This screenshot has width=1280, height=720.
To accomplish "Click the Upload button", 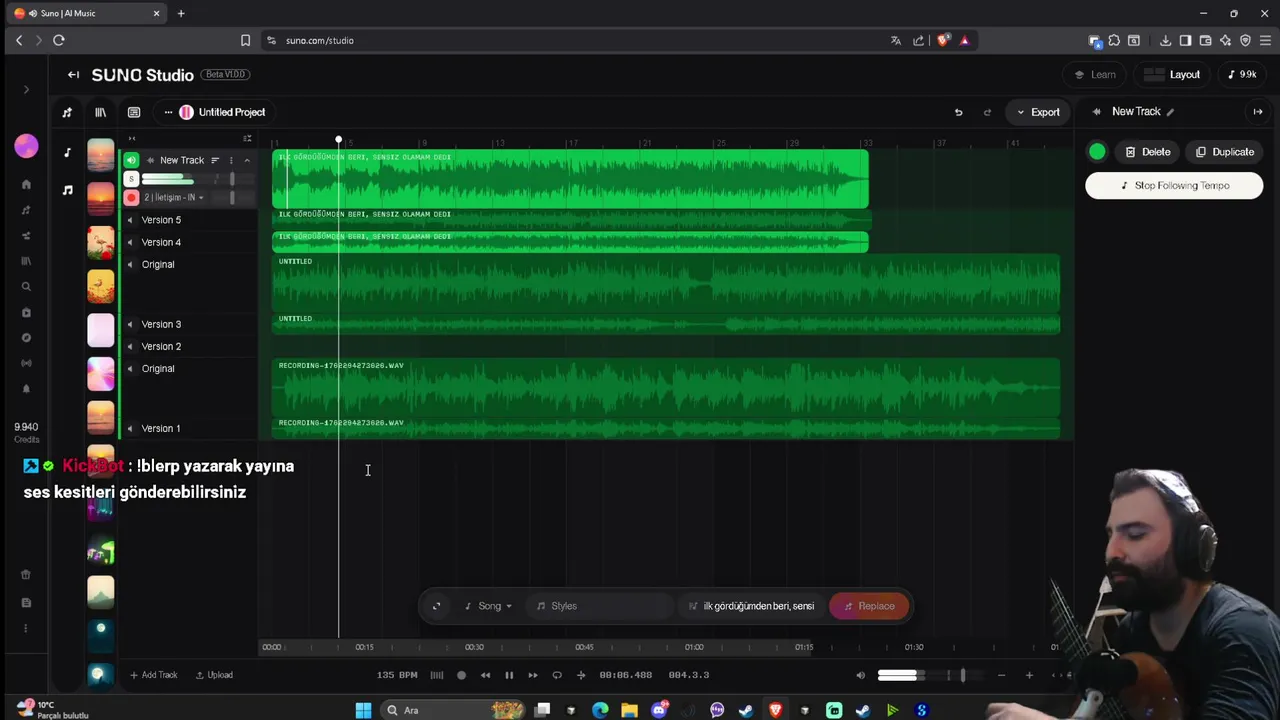I will [x=214, y=675].
